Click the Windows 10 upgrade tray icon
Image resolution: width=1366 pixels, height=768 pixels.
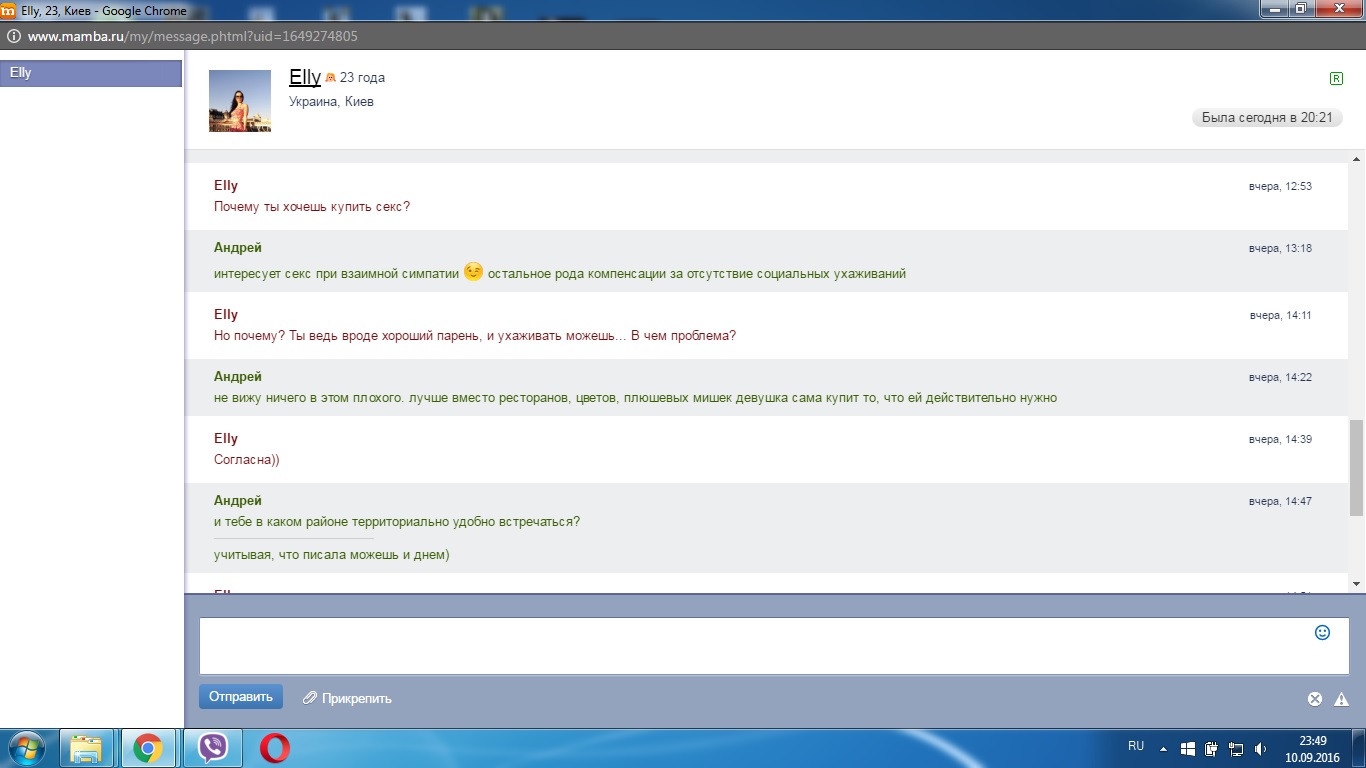point(1188,748)
